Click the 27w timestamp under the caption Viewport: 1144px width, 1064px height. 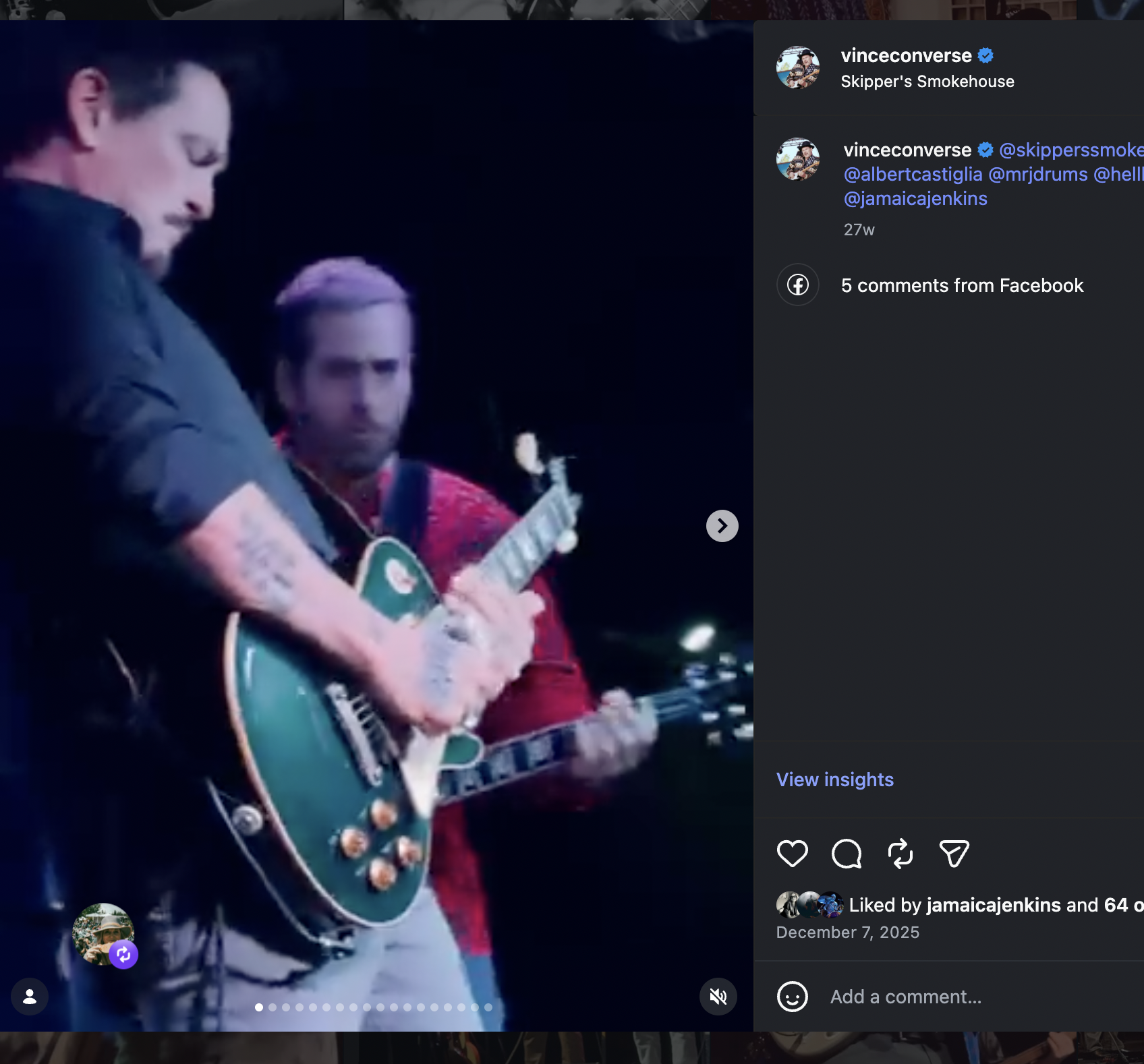(859, 230)
